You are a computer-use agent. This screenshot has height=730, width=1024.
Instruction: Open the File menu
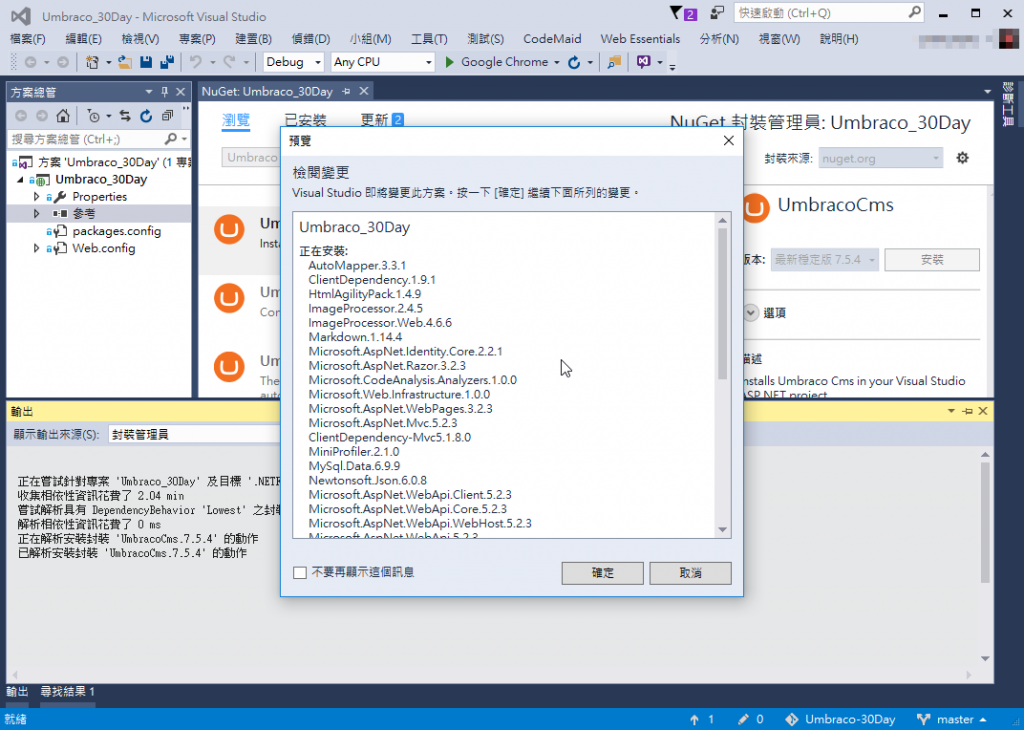pos(27,39)
